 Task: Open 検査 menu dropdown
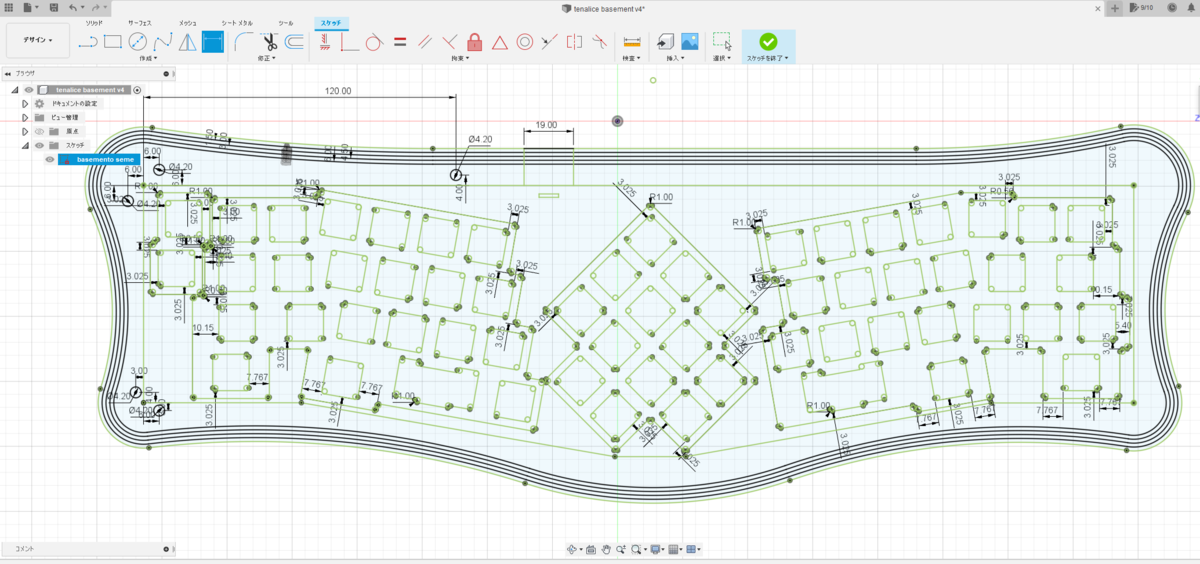[x=630, y=58]
